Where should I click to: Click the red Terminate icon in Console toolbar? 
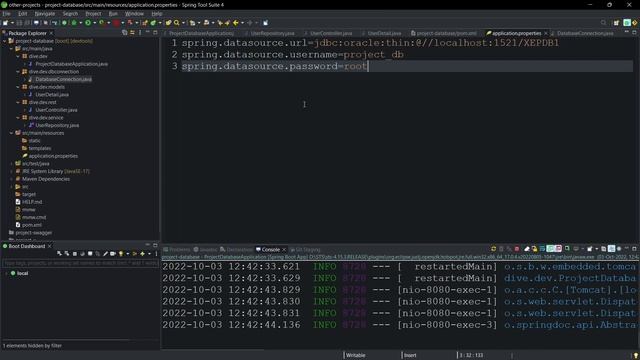click(x=517, y=249)
